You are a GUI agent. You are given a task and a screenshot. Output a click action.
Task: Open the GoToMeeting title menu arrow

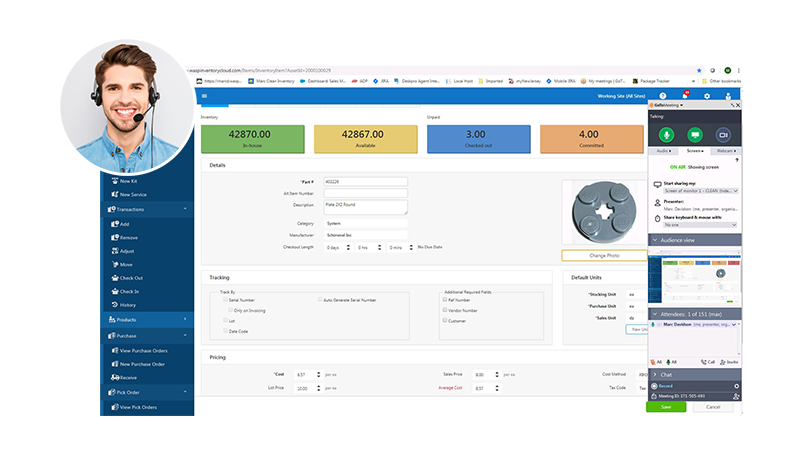tap(682, 105)
